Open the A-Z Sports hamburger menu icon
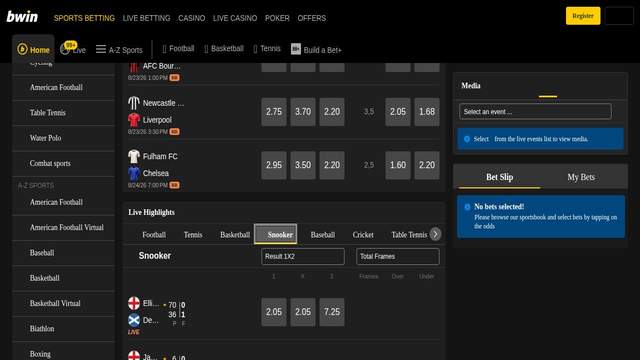This screenshot has width=640, height=360. [101, 49]
